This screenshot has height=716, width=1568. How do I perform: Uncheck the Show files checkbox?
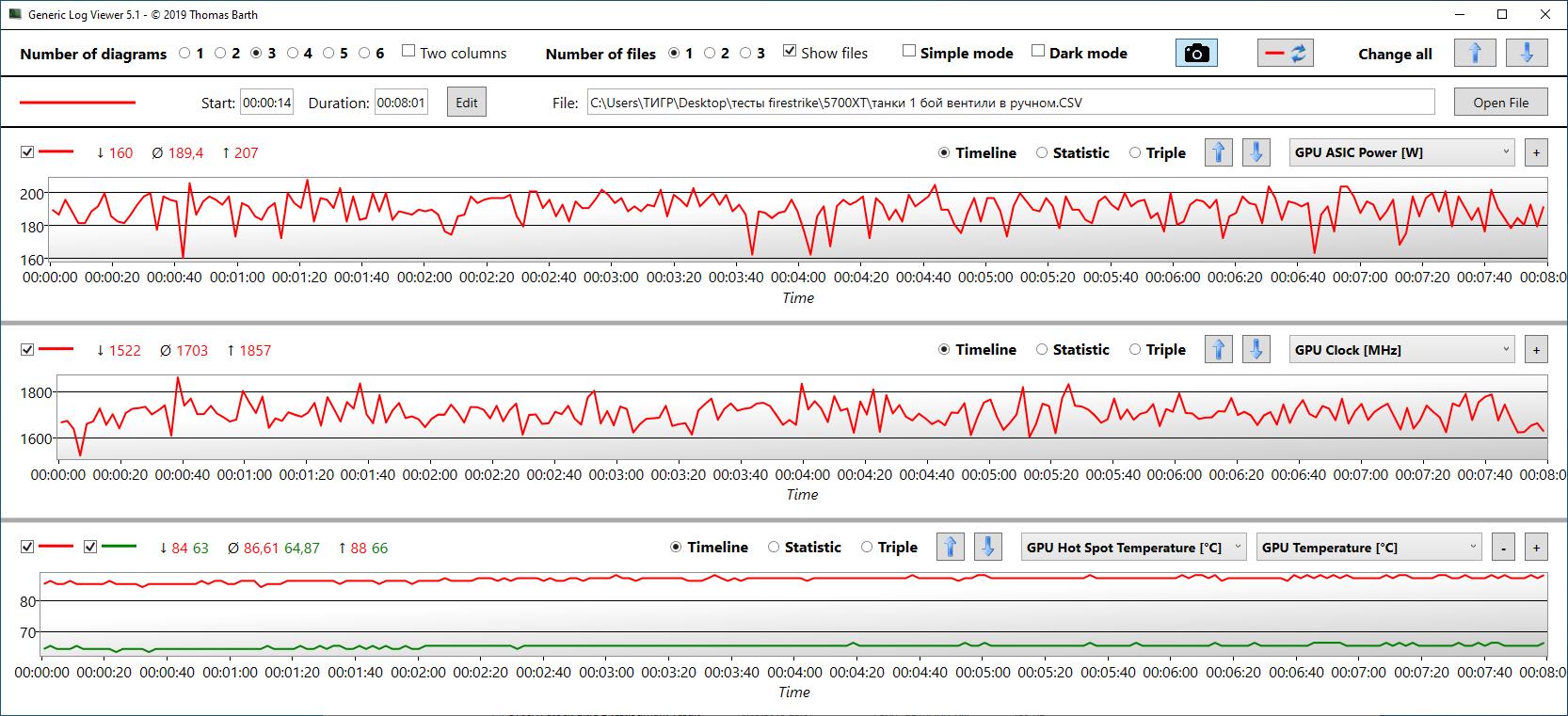[790, 51]
